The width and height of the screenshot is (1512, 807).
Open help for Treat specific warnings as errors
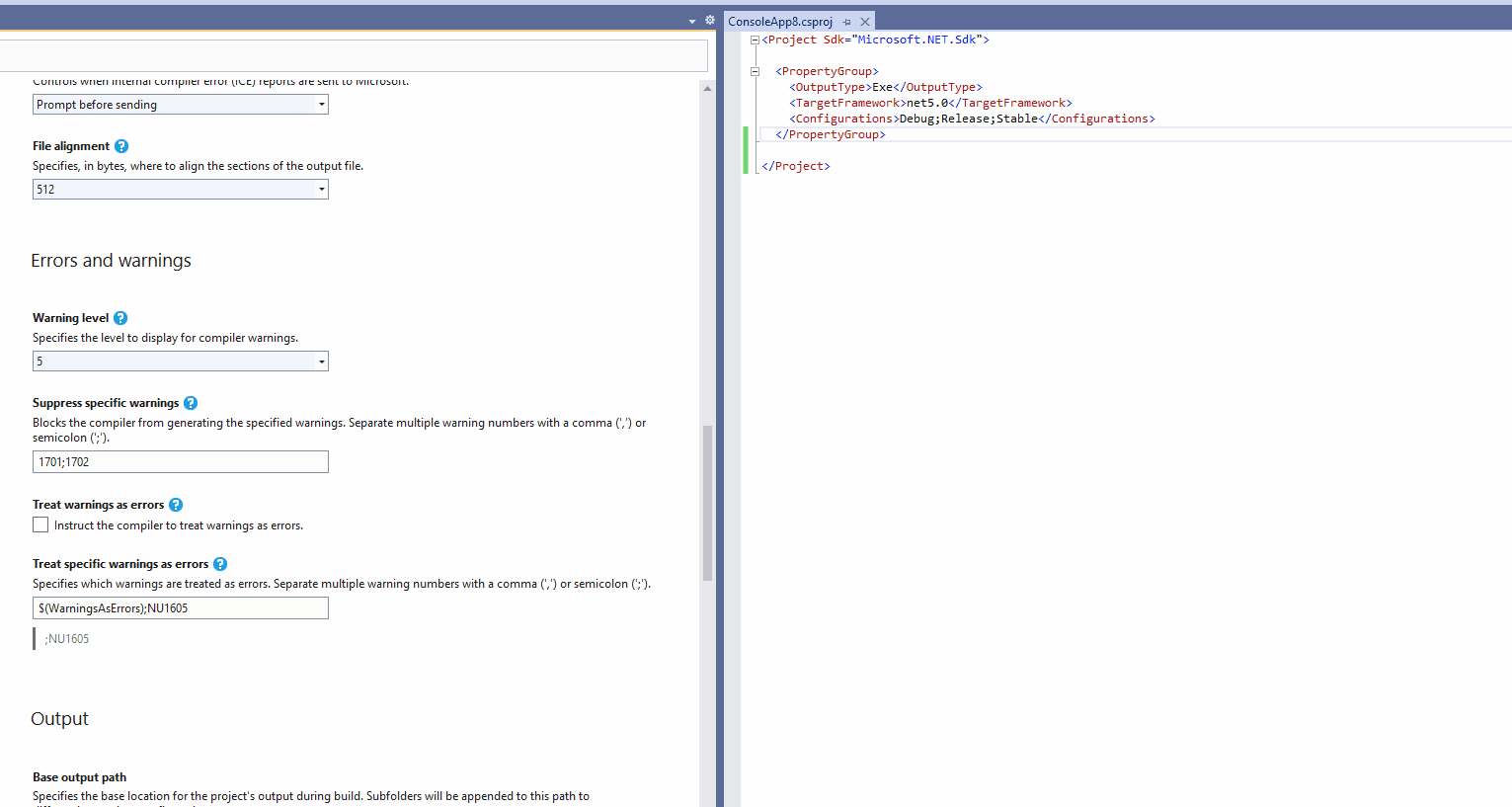[219, 563]
